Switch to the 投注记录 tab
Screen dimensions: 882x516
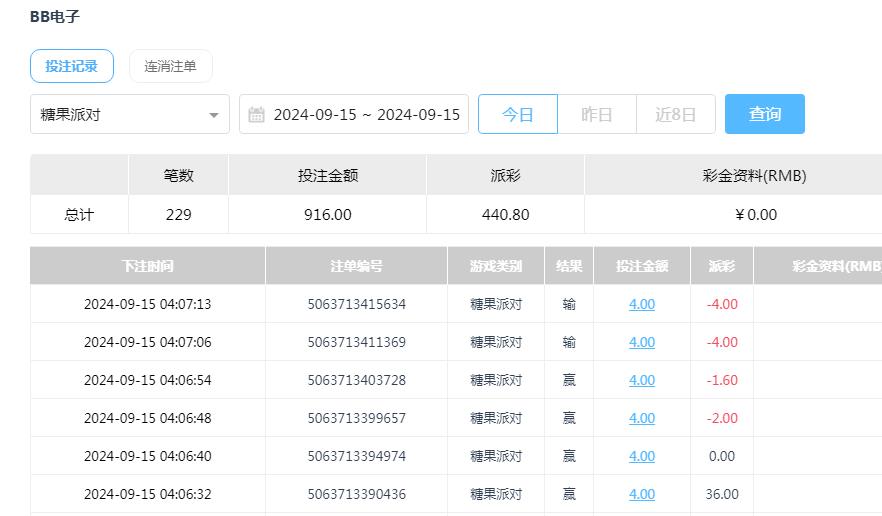(71, 66)
